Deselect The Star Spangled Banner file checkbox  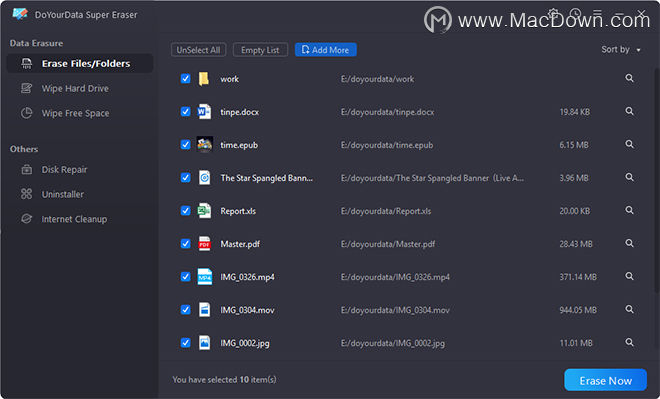(x=186, y=178)
